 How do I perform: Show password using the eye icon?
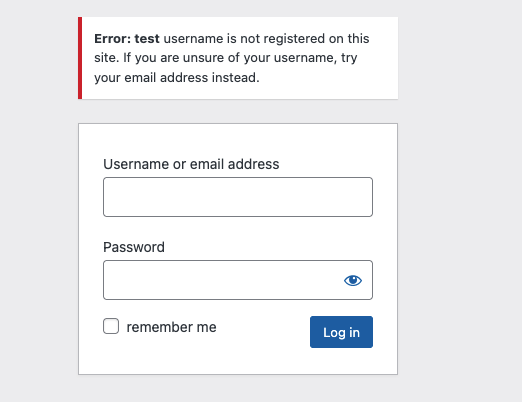pos(353,280)
